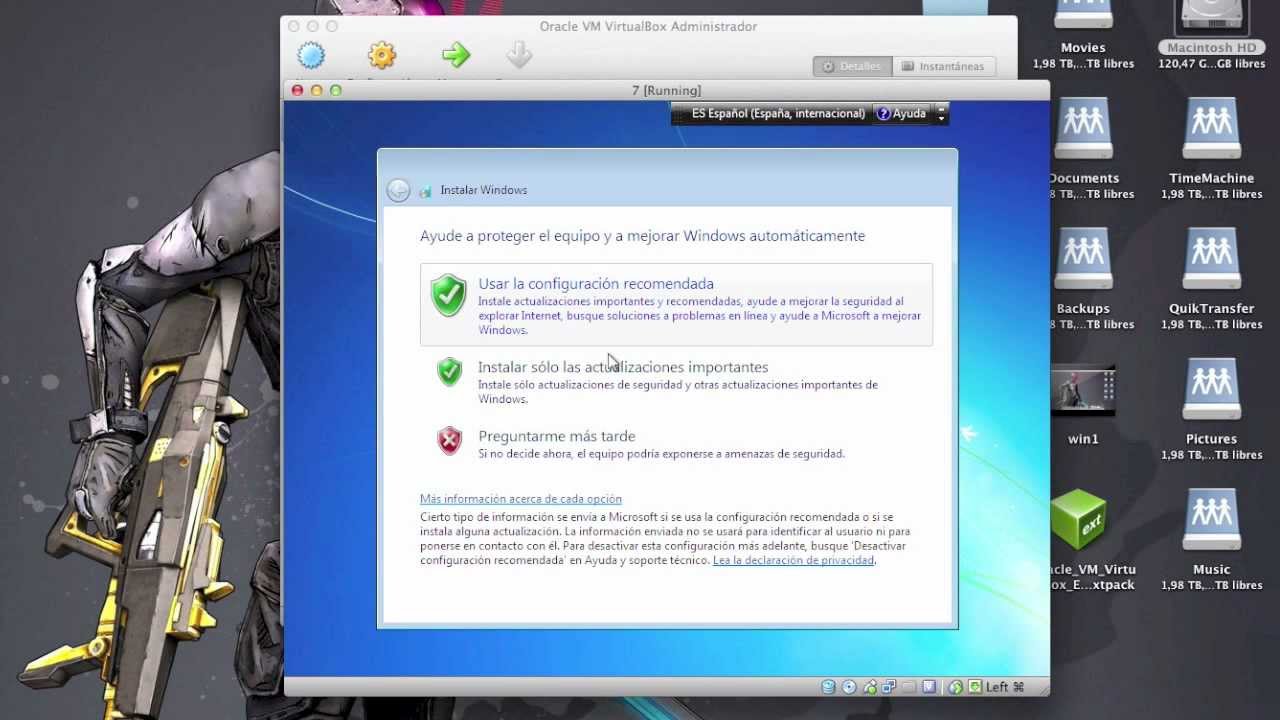Click the green Start arrow in VirtualBox toolbar
Screen dimensions: 1280x720
[456, 55]
